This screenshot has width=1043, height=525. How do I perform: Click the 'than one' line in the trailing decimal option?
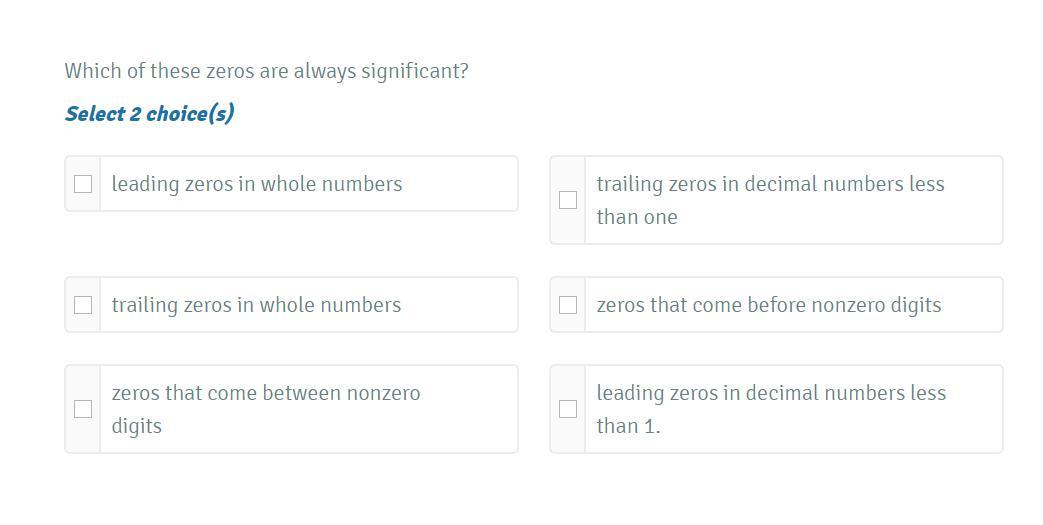coord(636,217)
